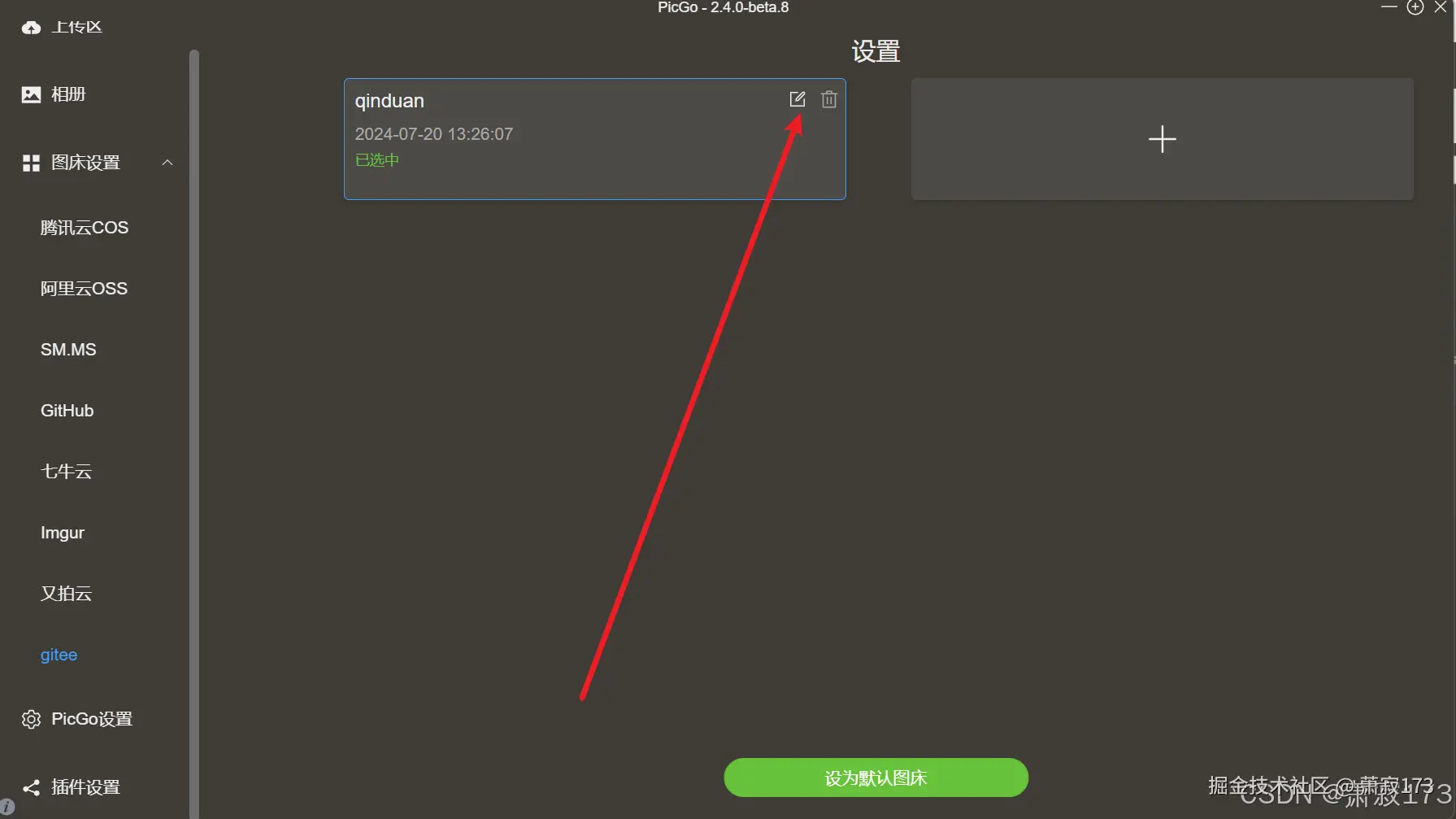Open the upload area cloud icon
Image resolution: width=1456 pixels, height=819 pixels.
point(31,28)
